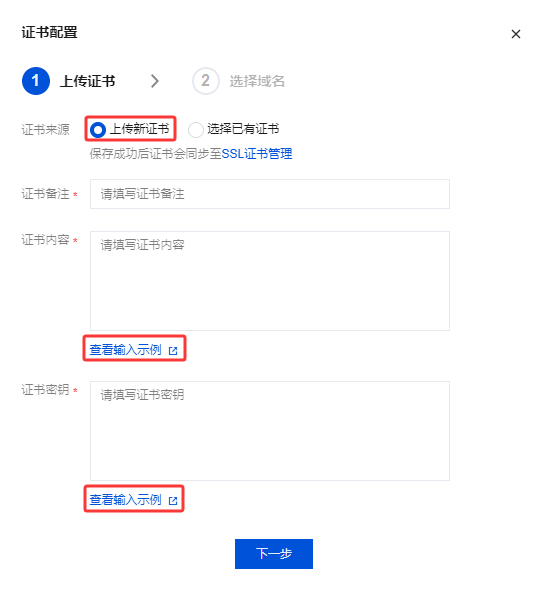Focus the 请填写证书备注 input field
Viewport: 542px width, 591px height.
pos(270,194)
